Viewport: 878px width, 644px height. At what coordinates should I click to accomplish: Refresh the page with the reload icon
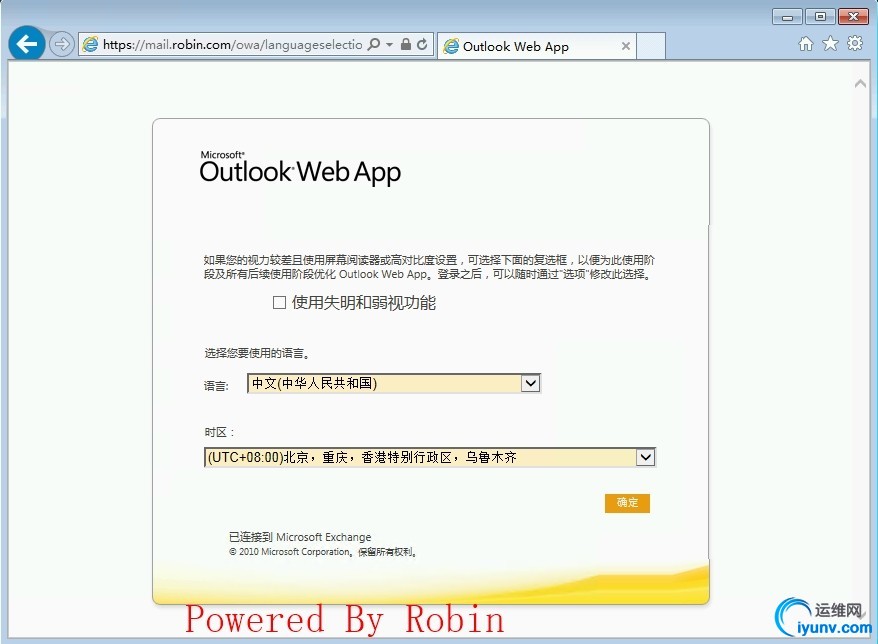(x=422, y=44)
